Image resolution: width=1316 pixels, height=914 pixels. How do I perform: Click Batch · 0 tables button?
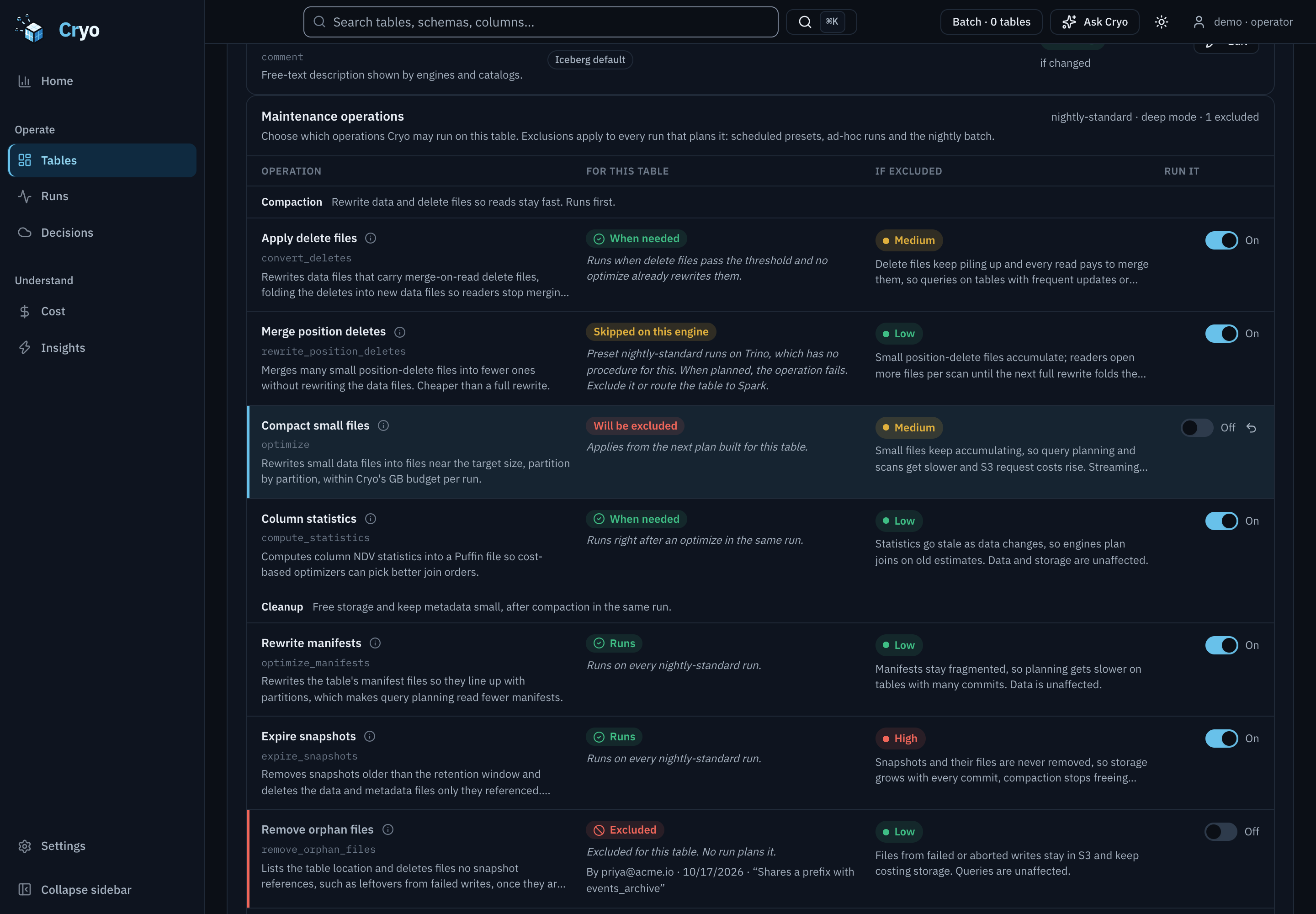pos(991,22)
